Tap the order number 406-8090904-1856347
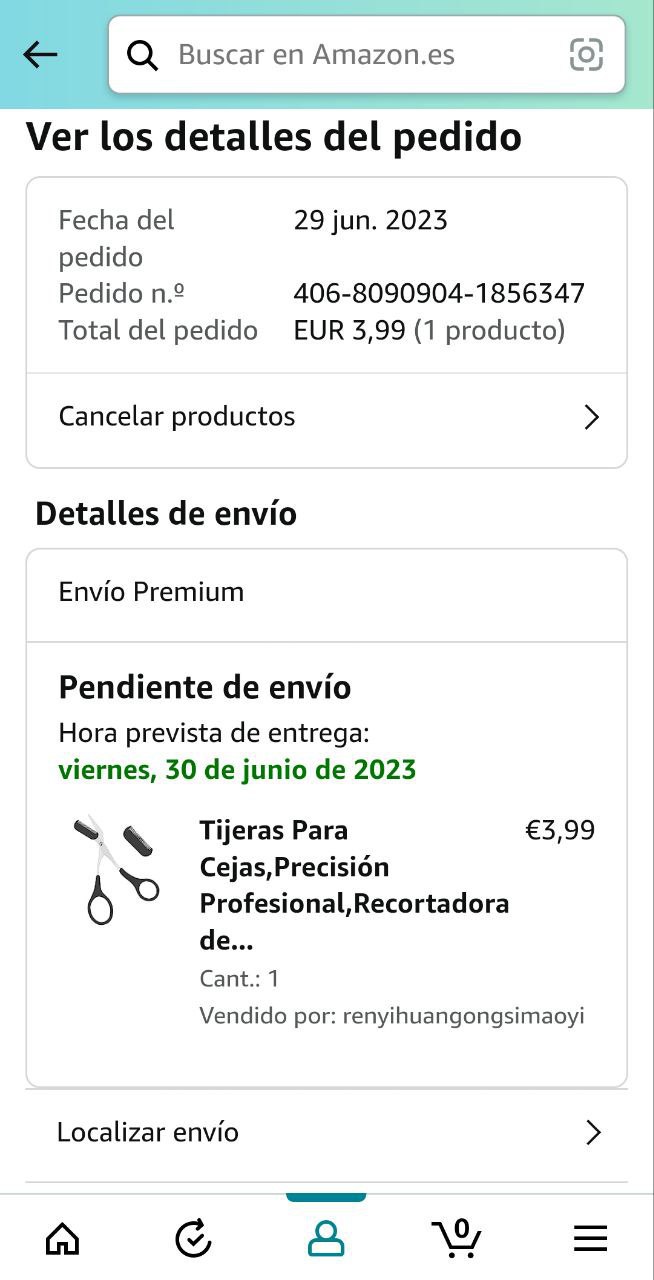The height and width of the screenshot is (1280, 654). coord(439,294)
